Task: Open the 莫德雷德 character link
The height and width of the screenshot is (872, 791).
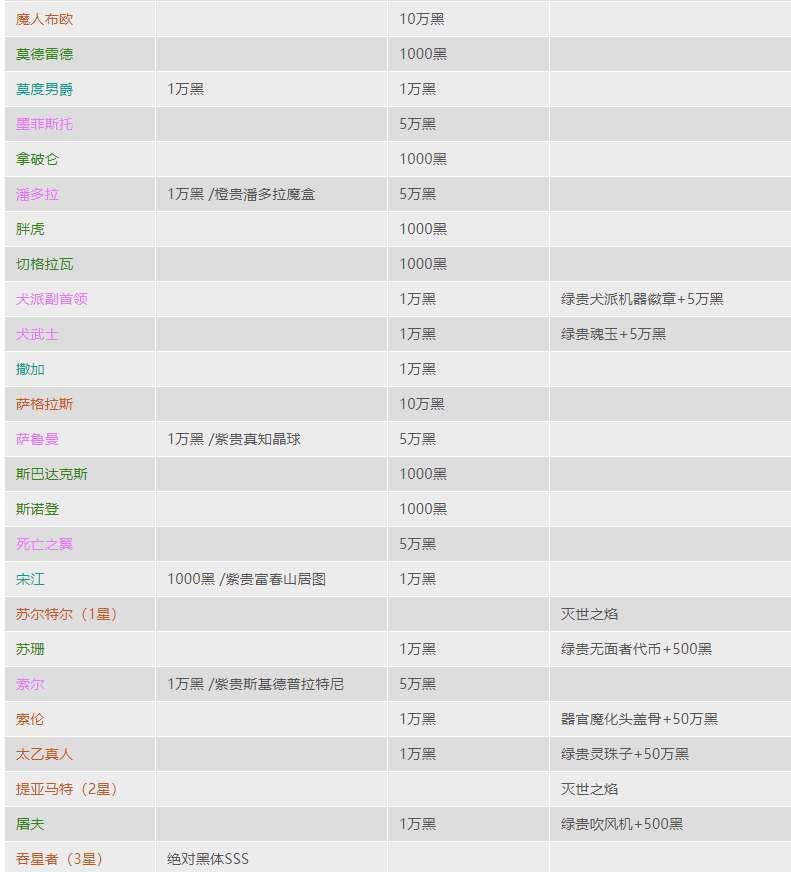Action: [45, 54]
